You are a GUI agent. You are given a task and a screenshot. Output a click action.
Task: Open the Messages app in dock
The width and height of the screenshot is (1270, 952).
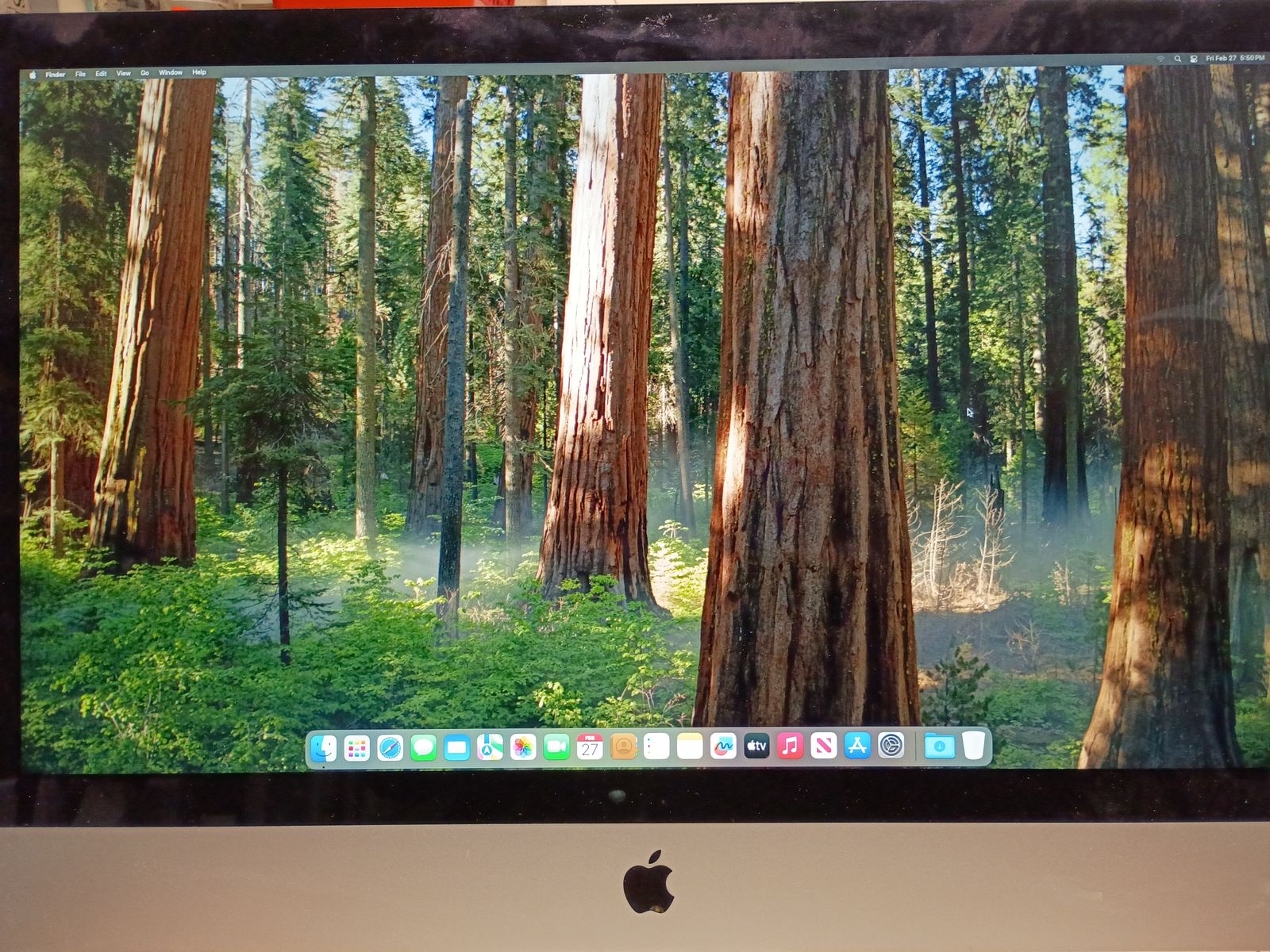(x=423, y=747)
